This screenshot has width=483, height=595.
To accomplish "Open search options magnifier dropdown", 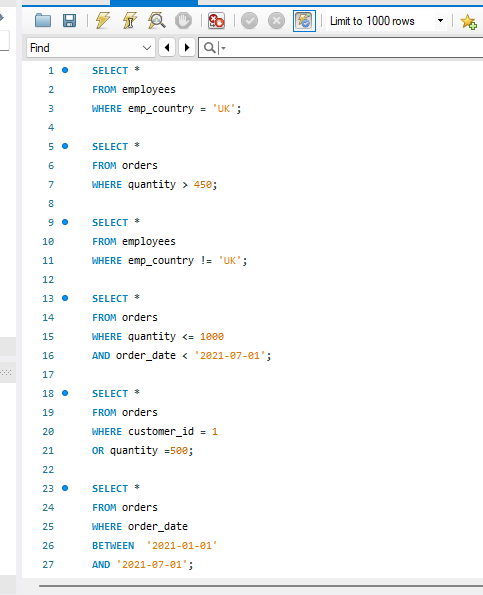I will click(x=214, y=48).
